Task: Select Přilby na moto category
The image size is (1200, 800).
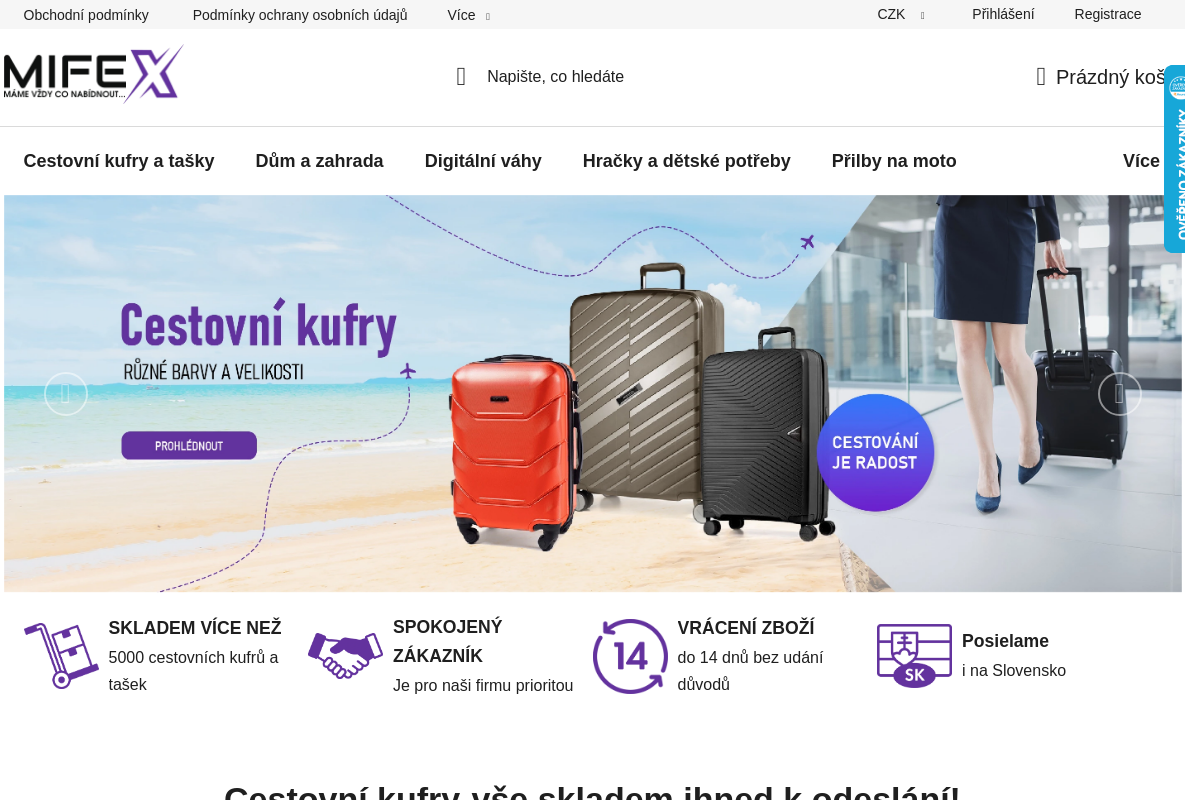Action: coord(894,161)
